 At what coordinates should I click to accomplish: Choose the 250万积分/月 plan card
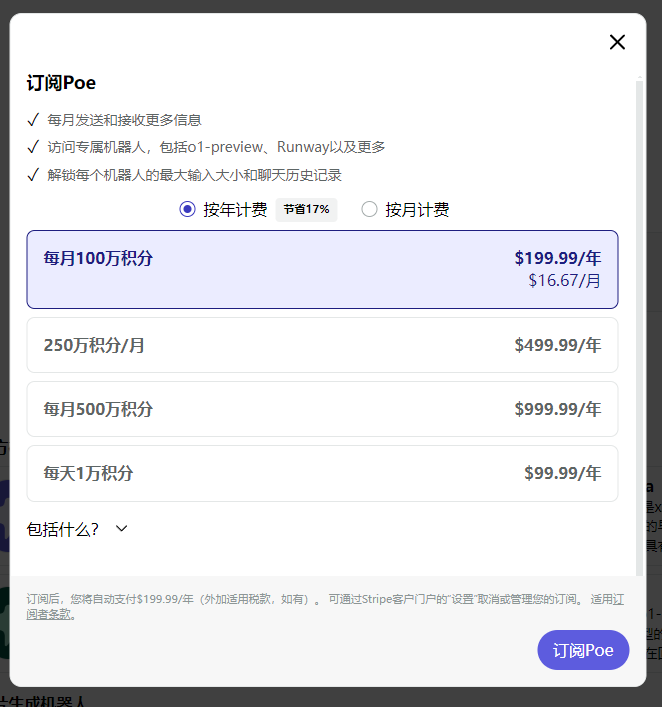322,345
